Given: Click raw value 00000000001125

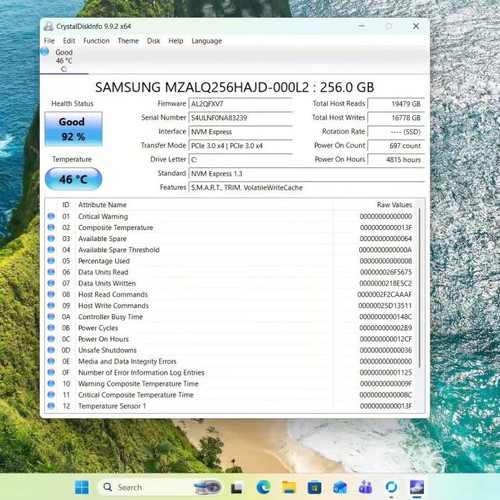Looking at the screenshot, I should click(386, 372).
